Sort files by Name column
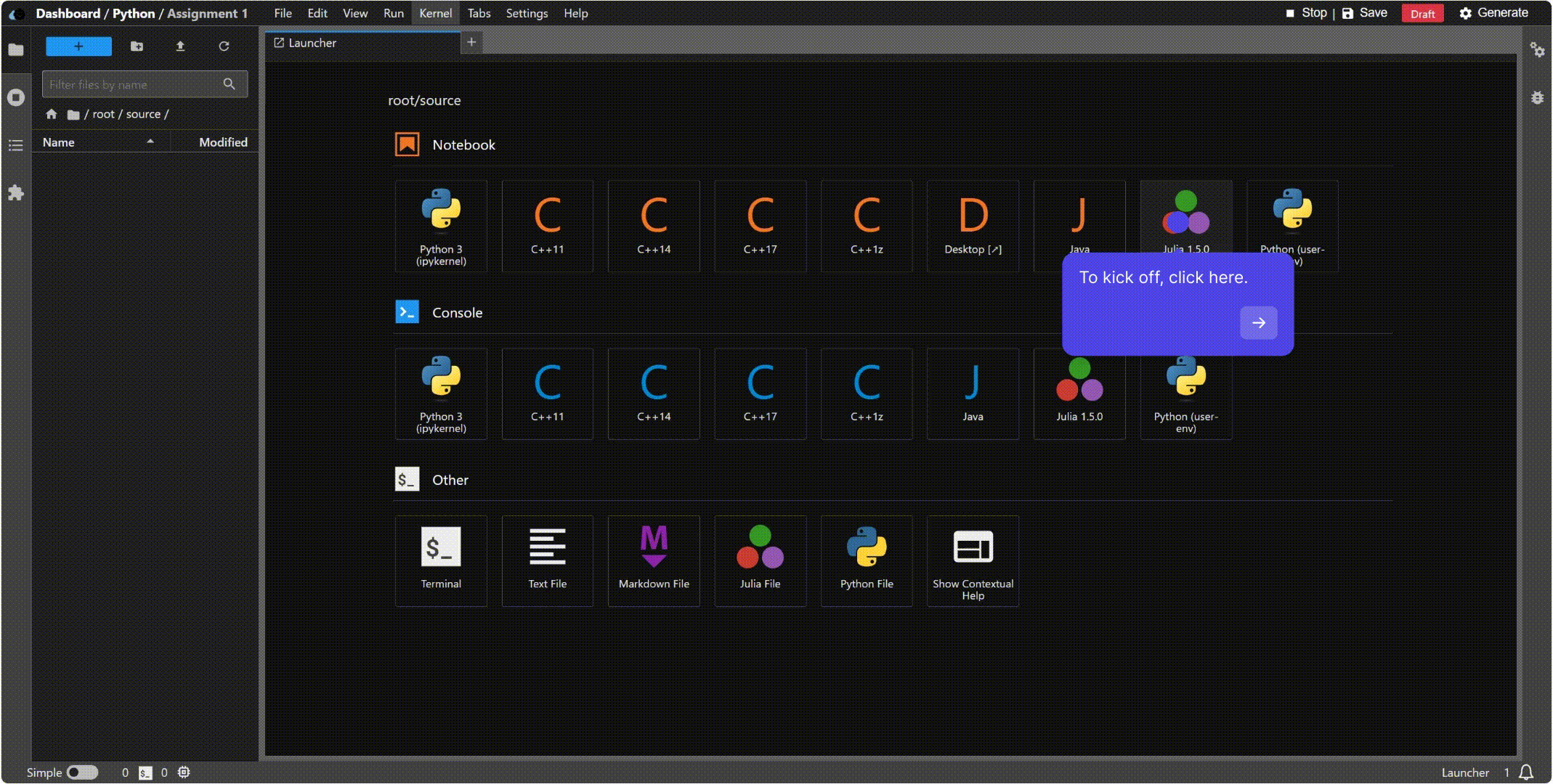Screen dimensions: 1553x784 (101, 142)
